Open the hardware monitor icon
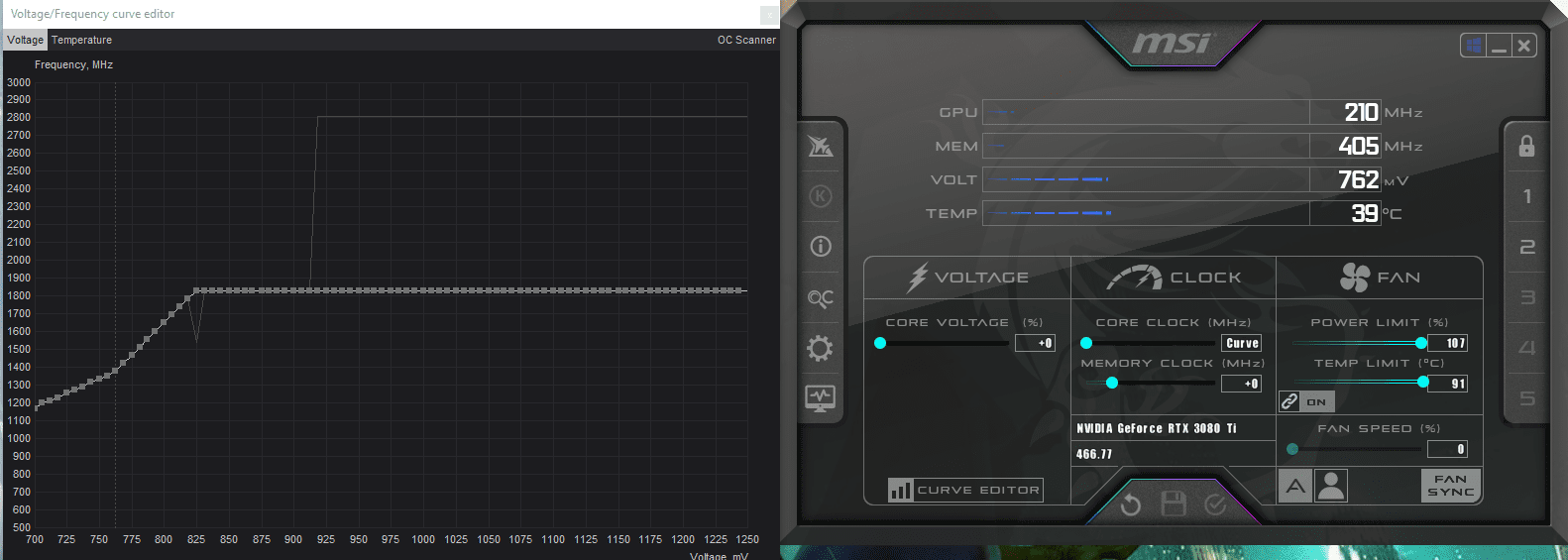1568x560 pixels. tap(821, 398)
